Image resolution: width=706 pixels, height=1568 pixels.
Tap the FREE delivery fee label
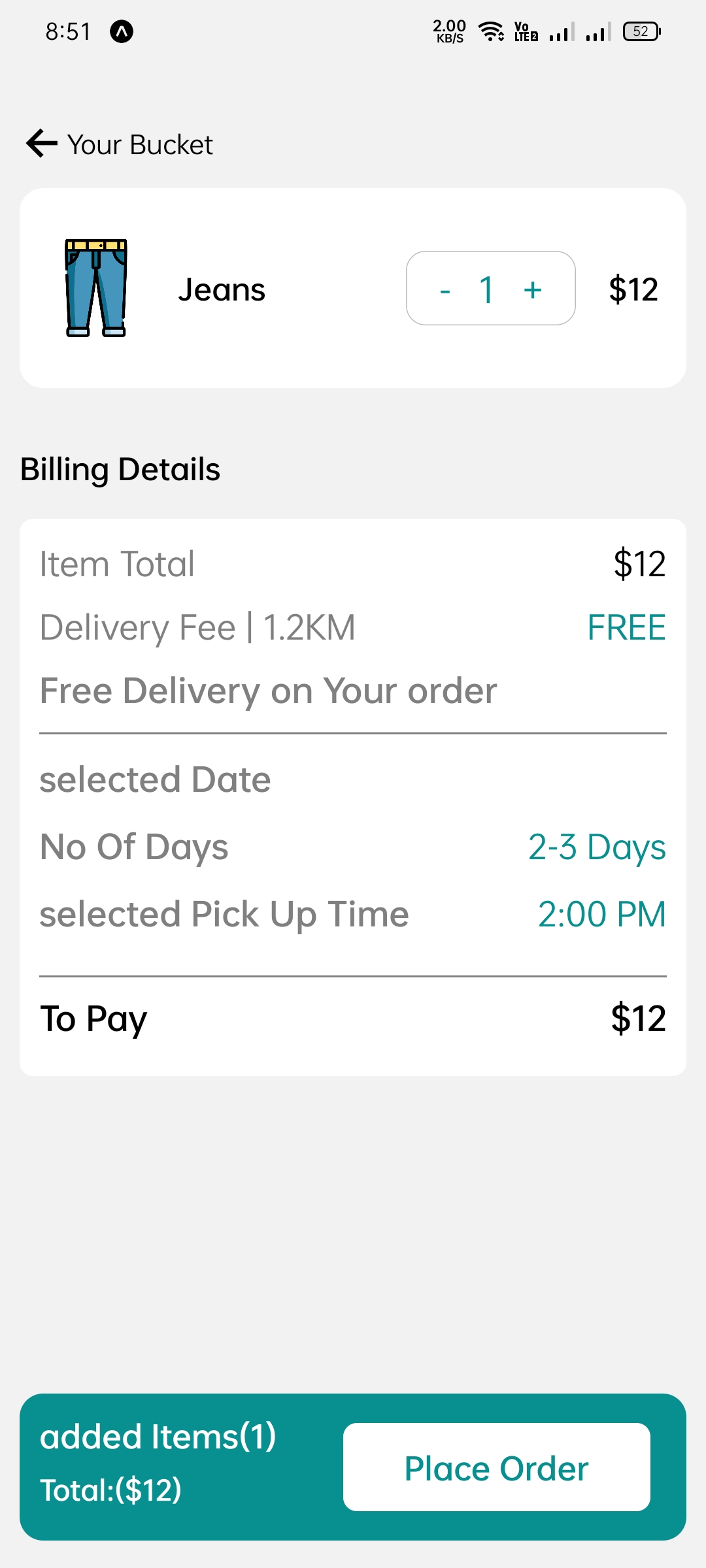coord(626,628)
